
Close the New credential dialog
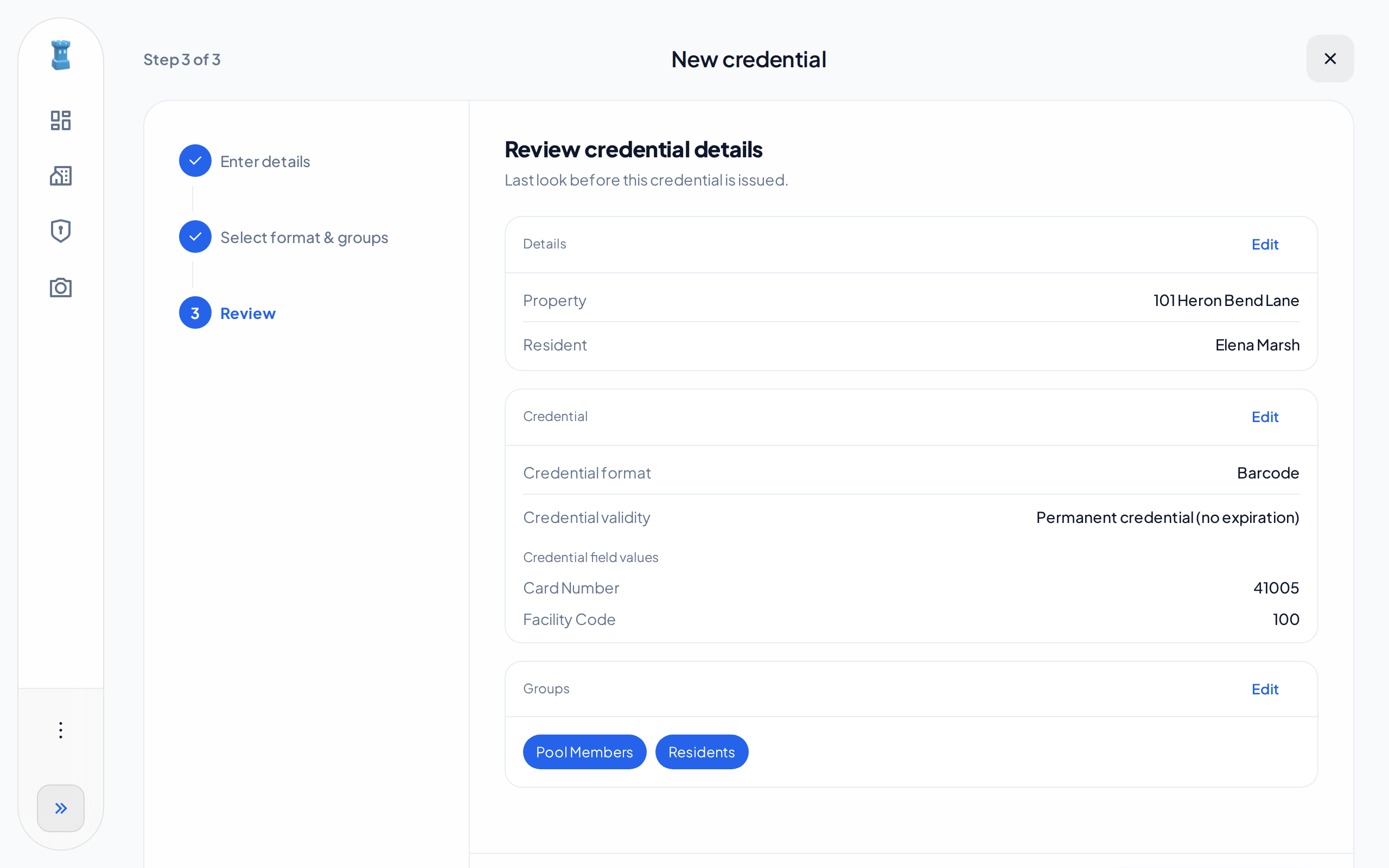(x=1330, y=59)
